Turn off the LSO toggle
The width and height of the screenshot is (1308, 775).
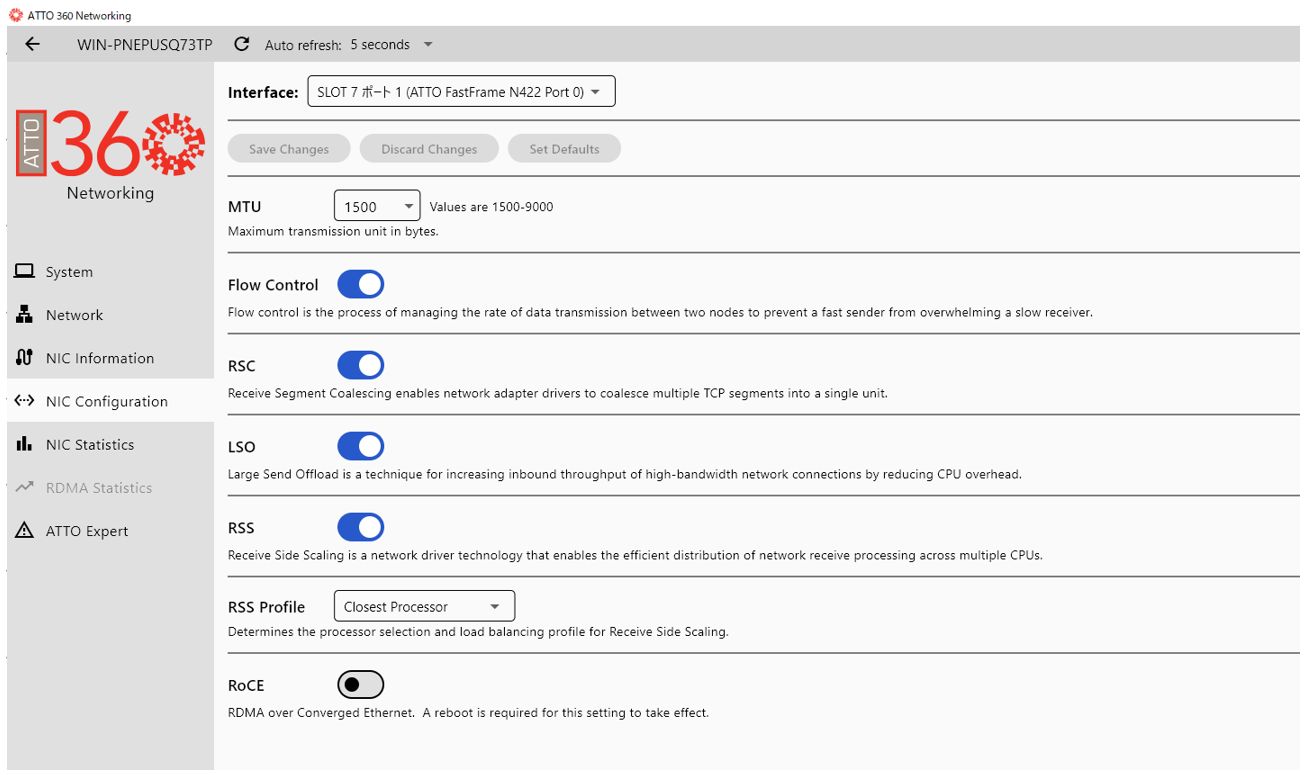[x=360, y=446]
